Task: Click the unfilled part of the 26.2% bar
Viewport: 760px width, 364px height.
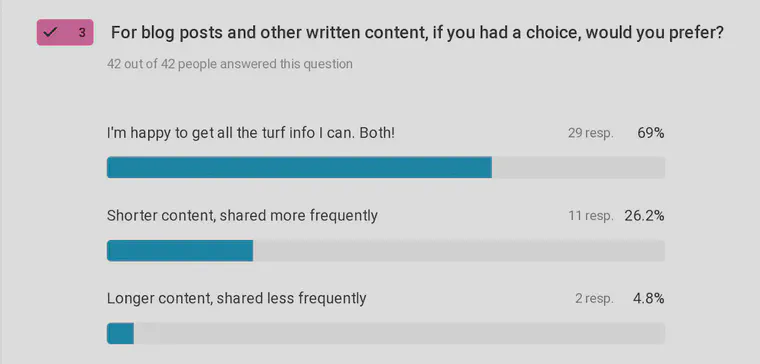Action: (x=459, y=251)
